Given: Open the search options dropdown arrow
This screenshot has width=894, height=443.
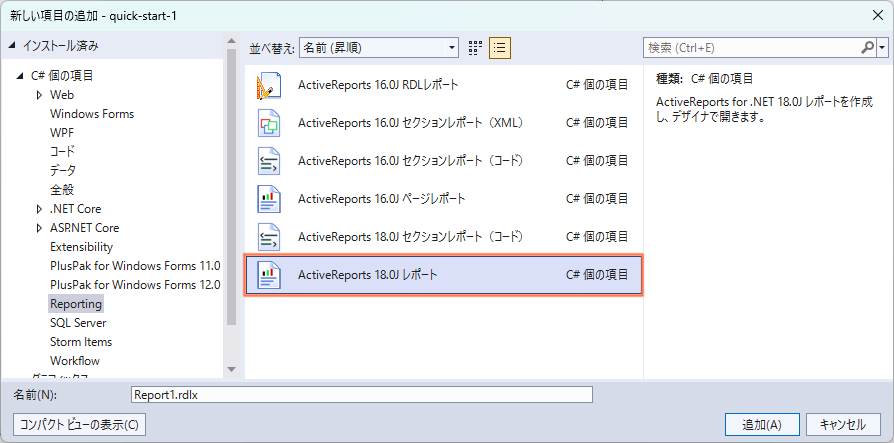Looking at the screenshot, I should (883, 48).
